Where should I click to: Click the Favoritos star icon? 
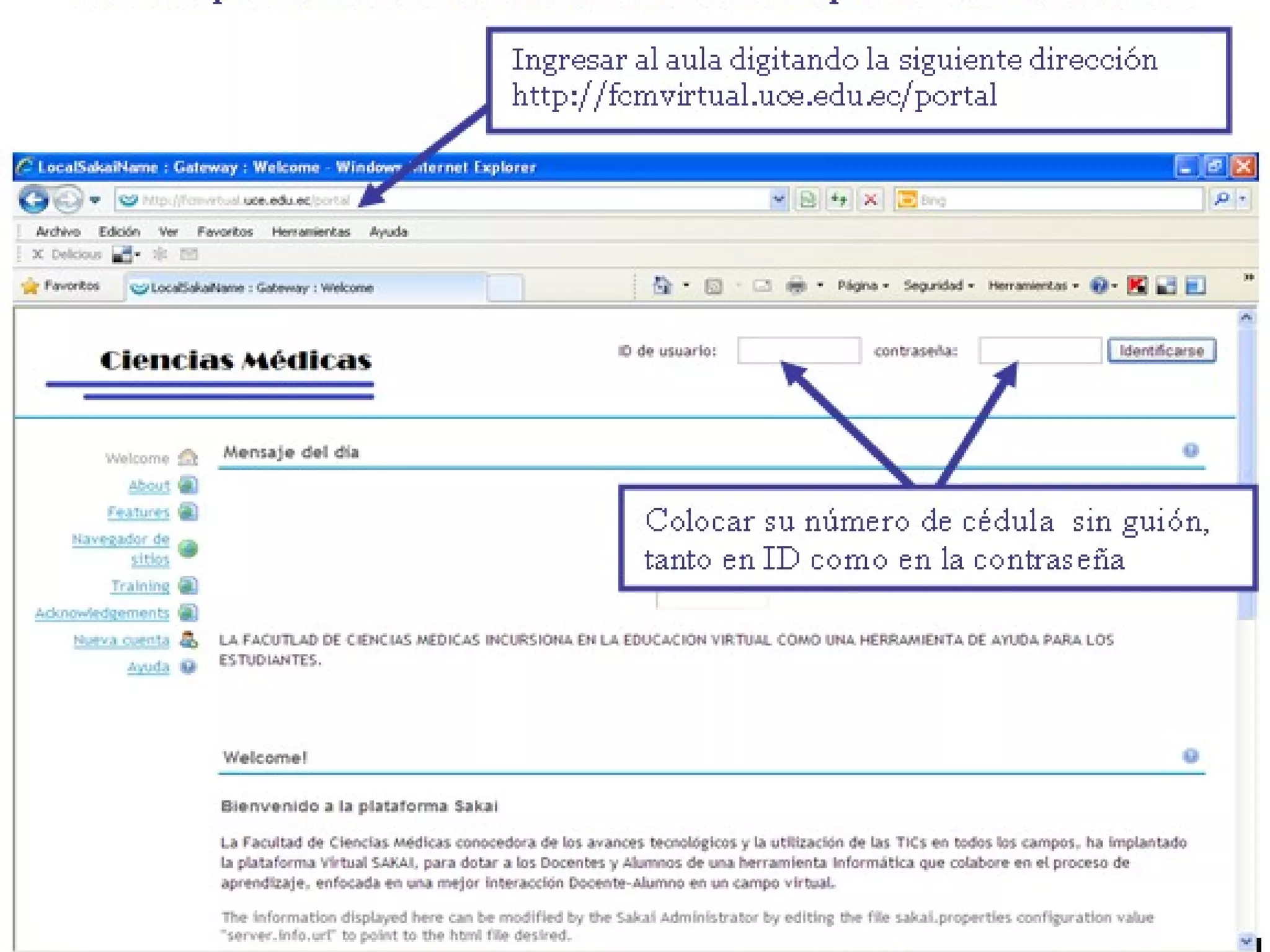point(30,286)
